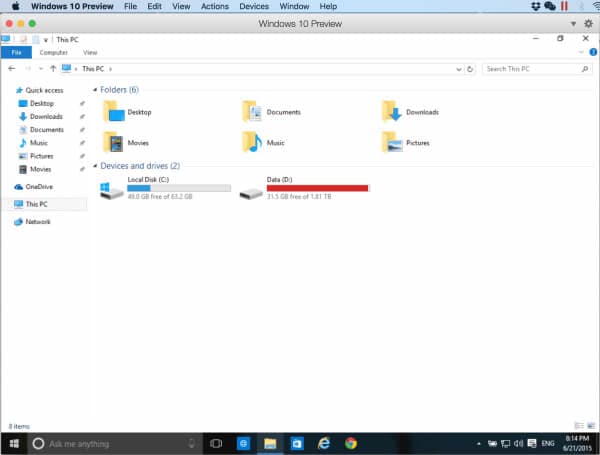This screenshot has width=600, height=455.
Task: Click the Dropbox icon in Mac menu bar
Action: pyautogui.click(x=536, y=6)
